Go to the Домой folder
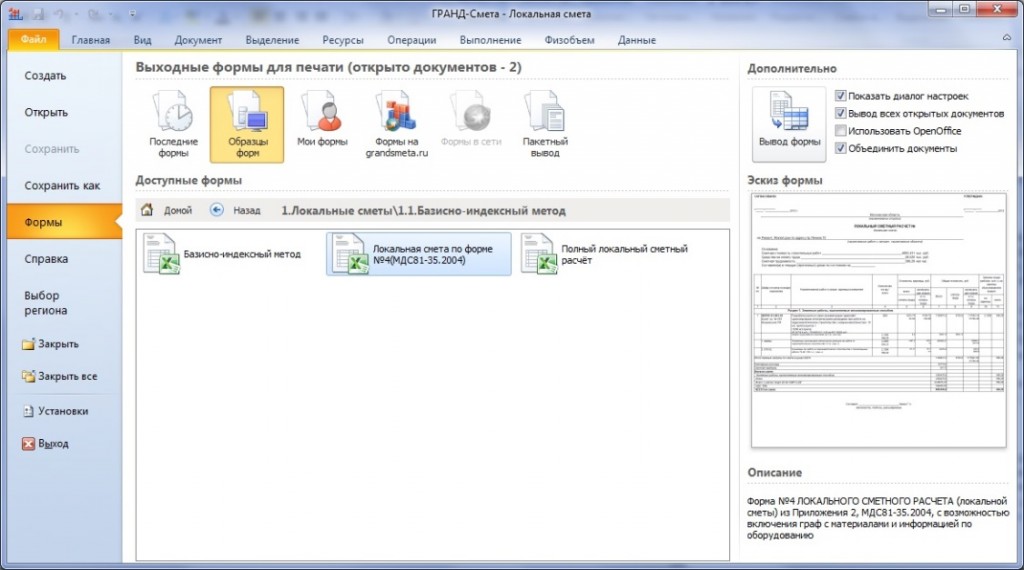The height and width of the screenshot is (570, 1024). pyautogui.click(x=167, y=210)
